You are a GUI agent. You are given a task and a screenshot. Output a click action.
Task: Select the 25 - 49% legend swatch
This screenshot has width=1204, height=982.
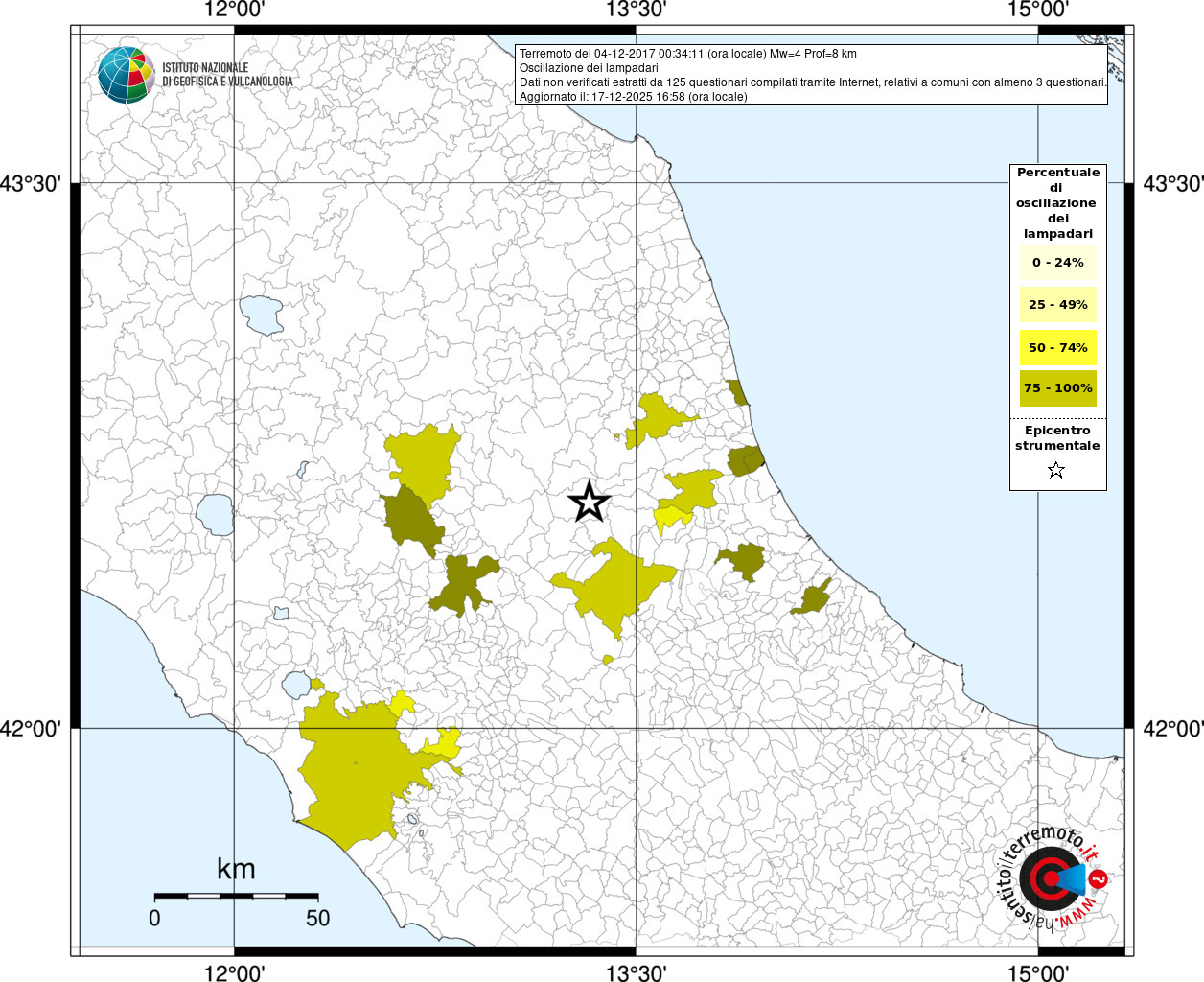click(1057, 305)
